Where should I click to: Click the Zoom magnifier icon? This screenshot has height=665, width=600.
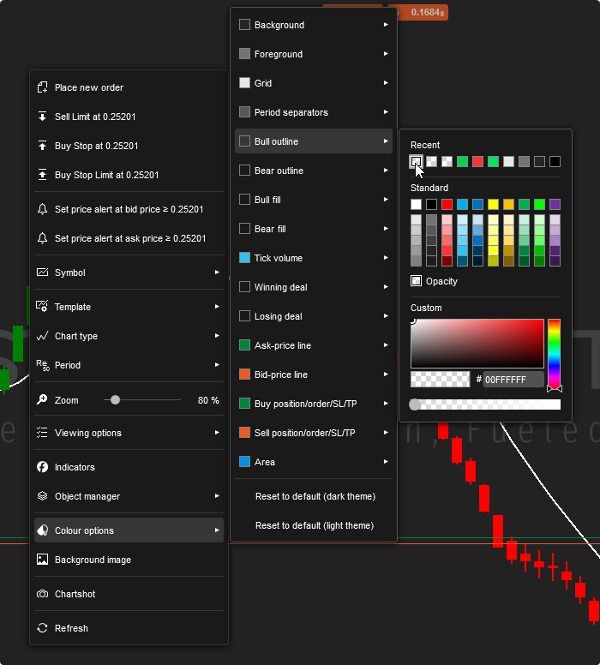pos(42,400)
